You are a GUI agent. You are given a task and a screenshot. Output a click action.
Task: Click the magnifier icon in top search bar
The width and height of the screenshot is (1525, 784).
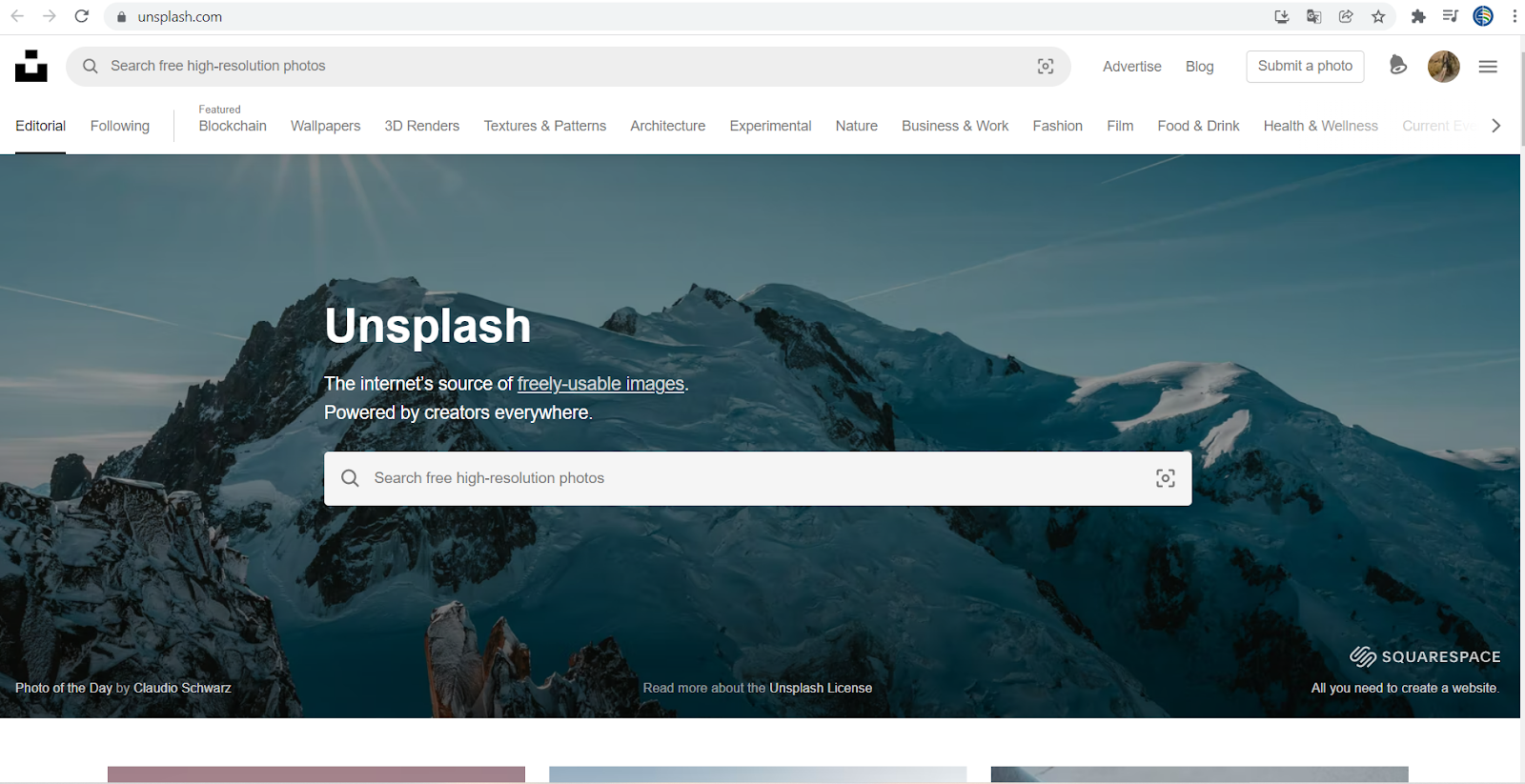91,66
